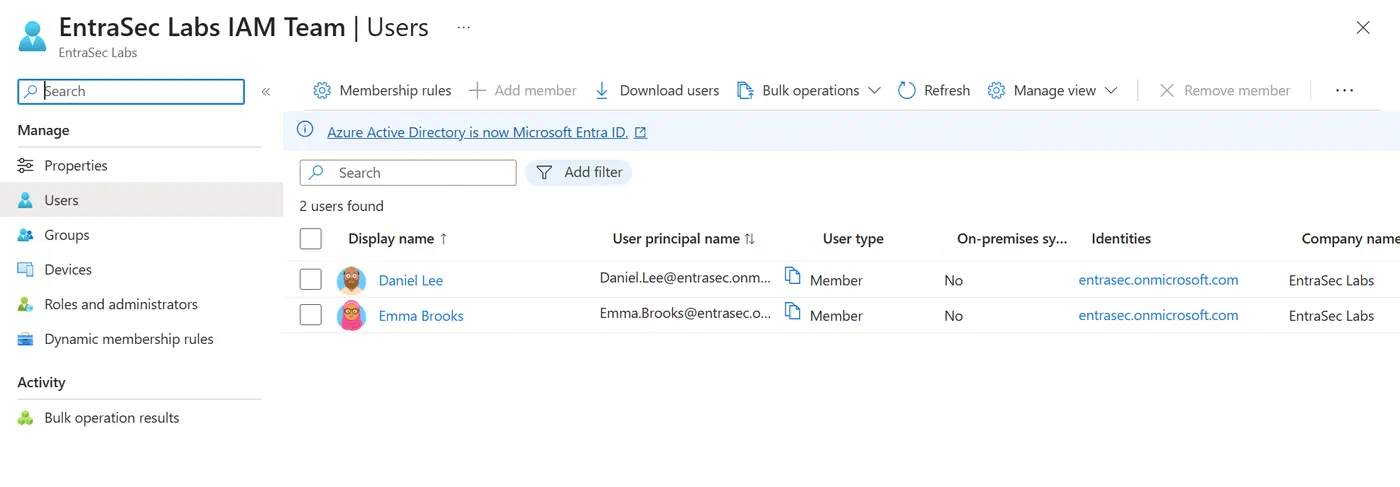This screenshot has height=487, width=1400.
Task: Click the Download users arrow icon
Action: coord(602,90)
